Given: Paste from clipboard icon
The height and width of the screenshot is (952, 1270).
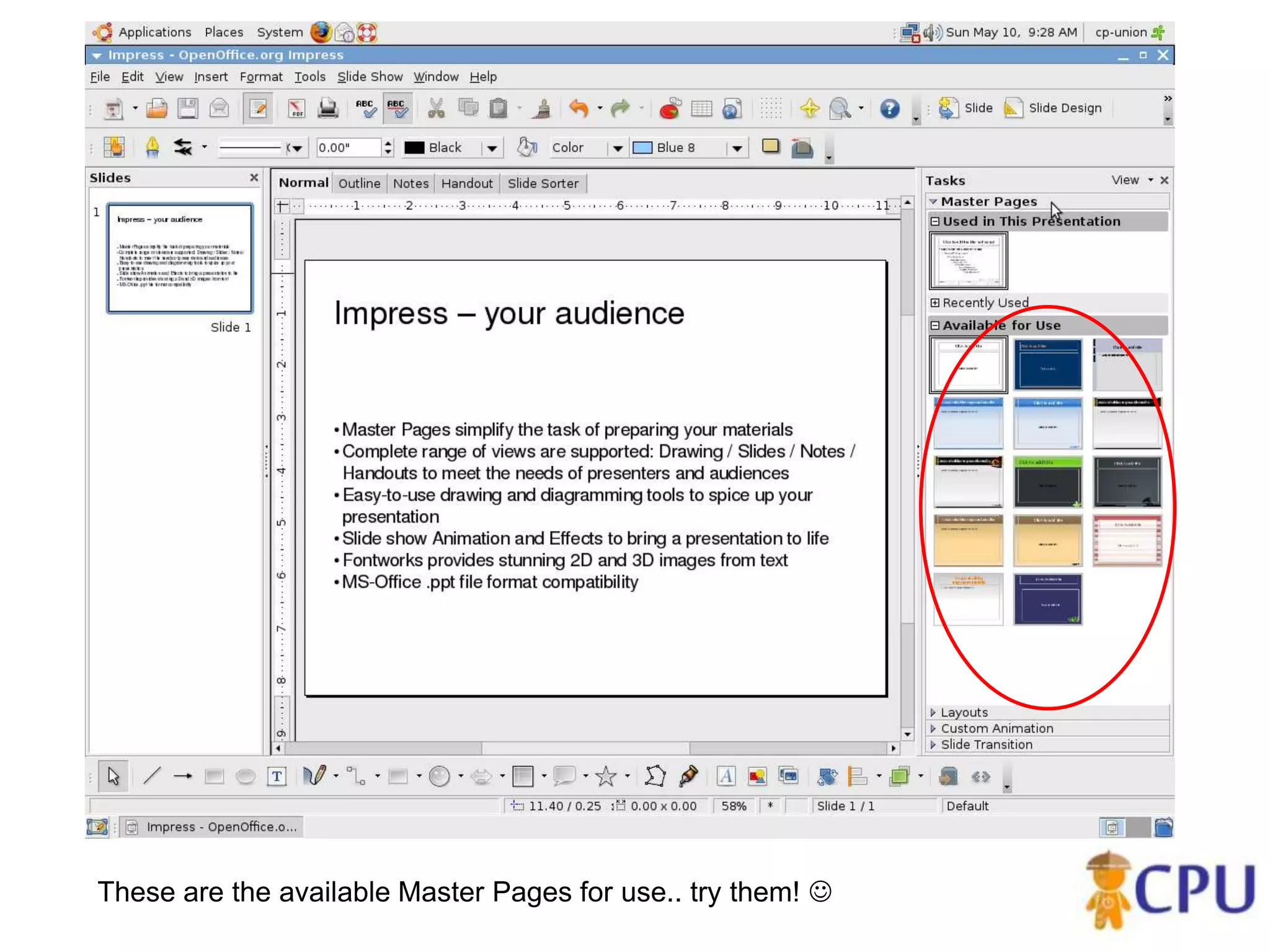Looking at the screenshot, I should pos(499,108).
